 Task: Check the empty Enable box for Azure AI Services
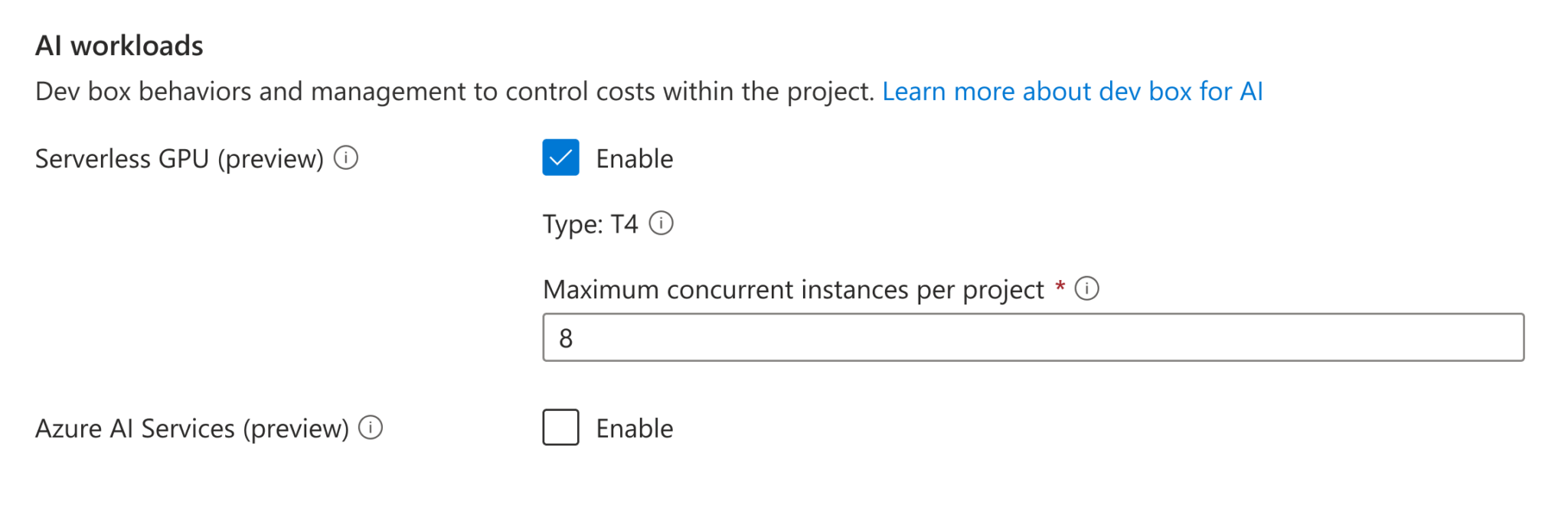(x=560, y=428)
